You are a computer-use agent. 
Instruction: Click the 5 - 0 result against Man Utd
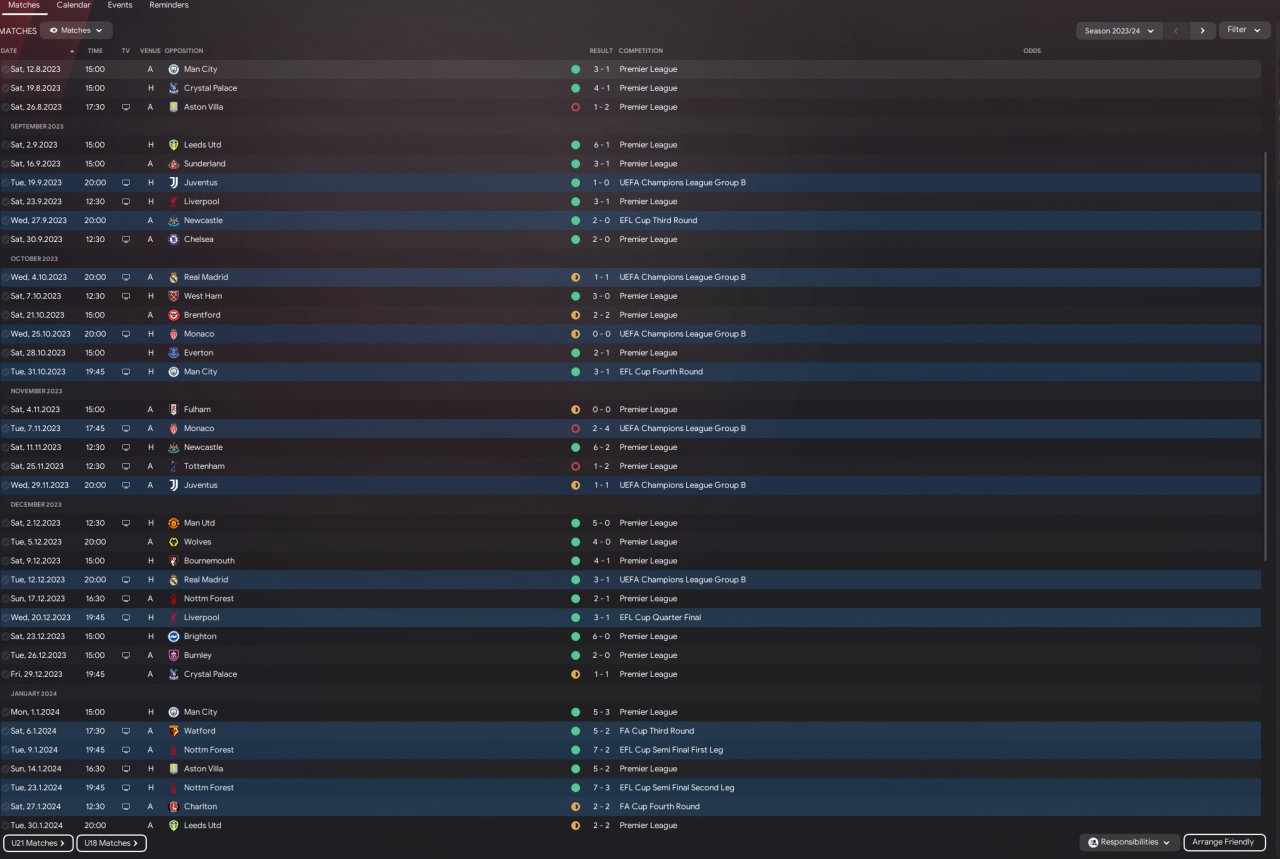pos(601,523)
